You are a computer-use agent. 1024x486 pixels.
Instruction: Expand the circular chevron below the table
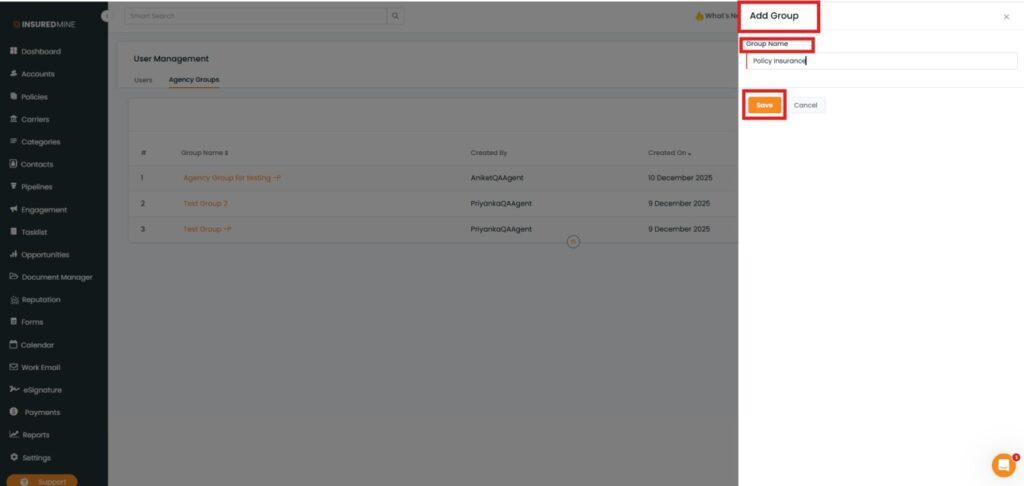573,241
